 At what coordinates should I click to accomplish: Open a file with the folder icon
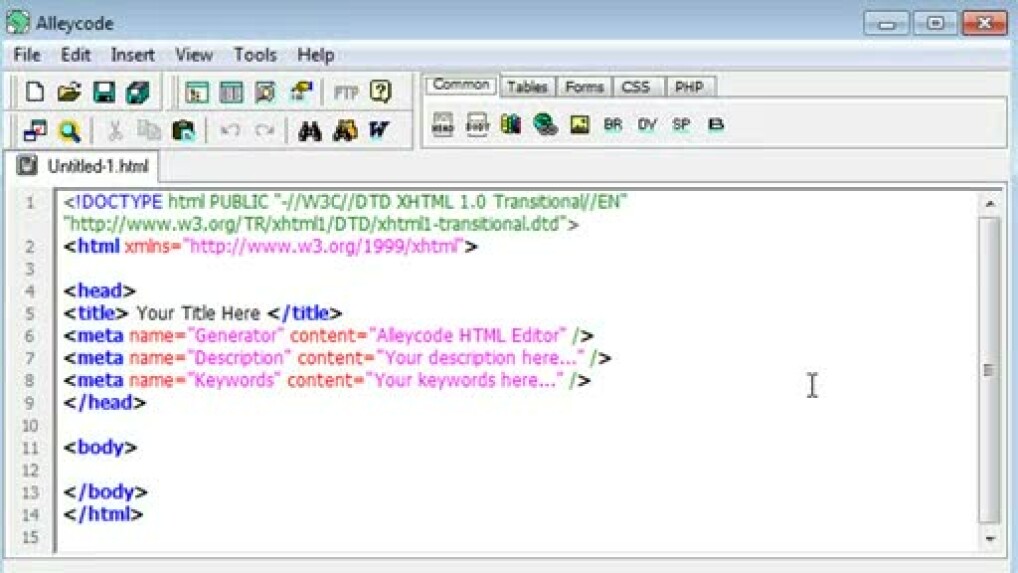[68, 92]
